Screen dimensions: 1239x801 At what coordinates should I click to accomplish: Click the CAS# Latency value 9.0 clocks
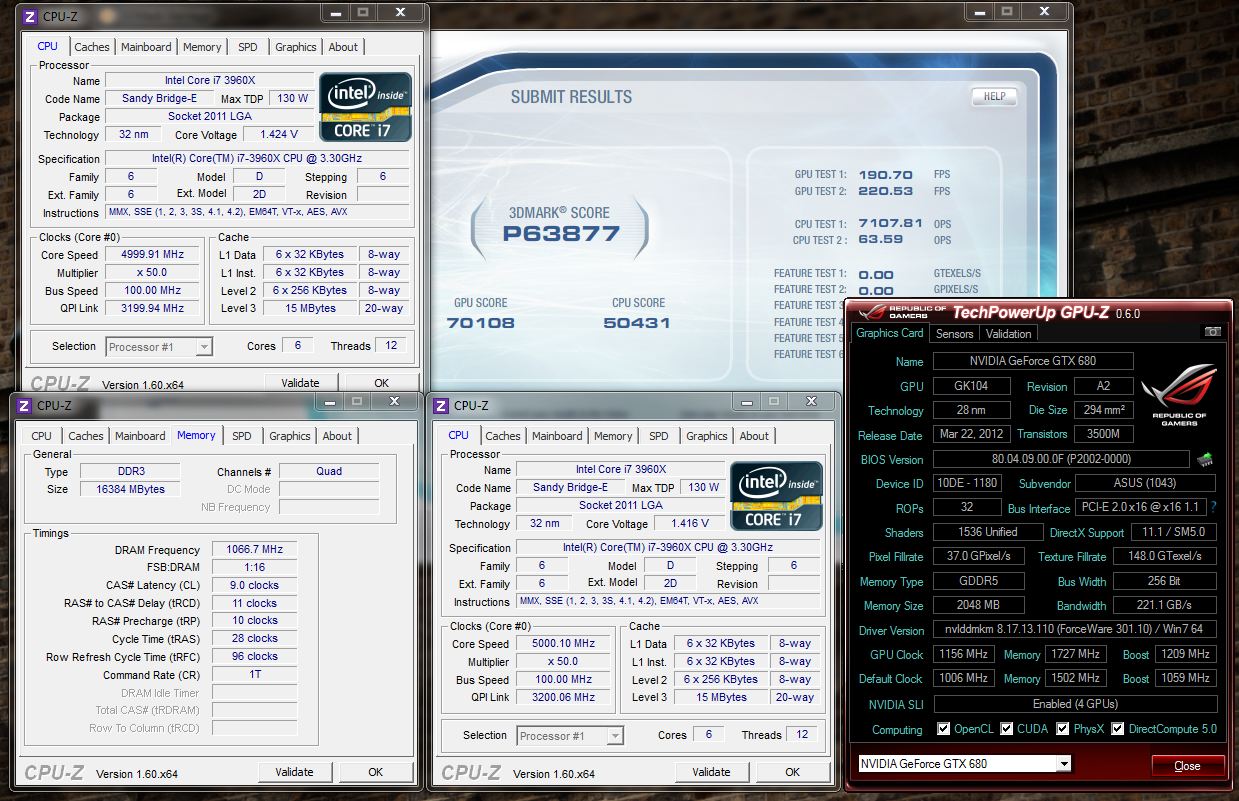pos(256,586)
